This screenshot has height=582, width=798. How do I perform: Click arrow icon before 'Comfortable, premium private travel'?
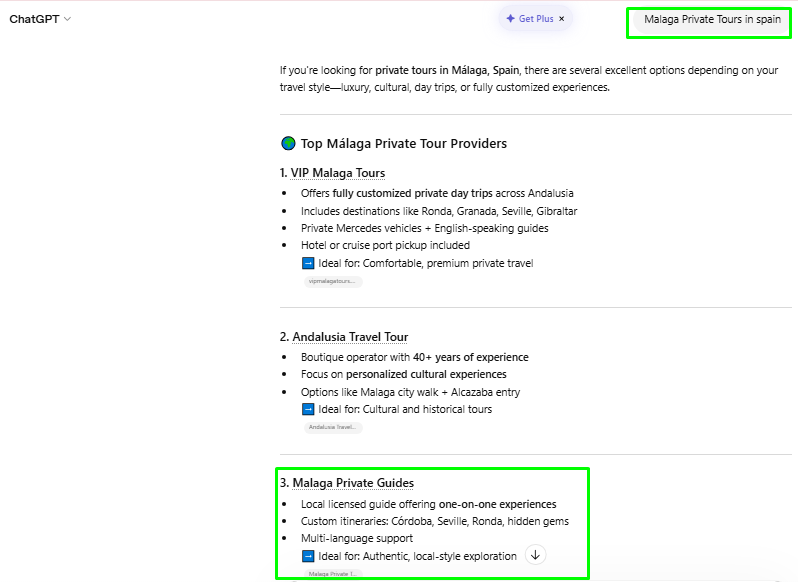[308, 263]
